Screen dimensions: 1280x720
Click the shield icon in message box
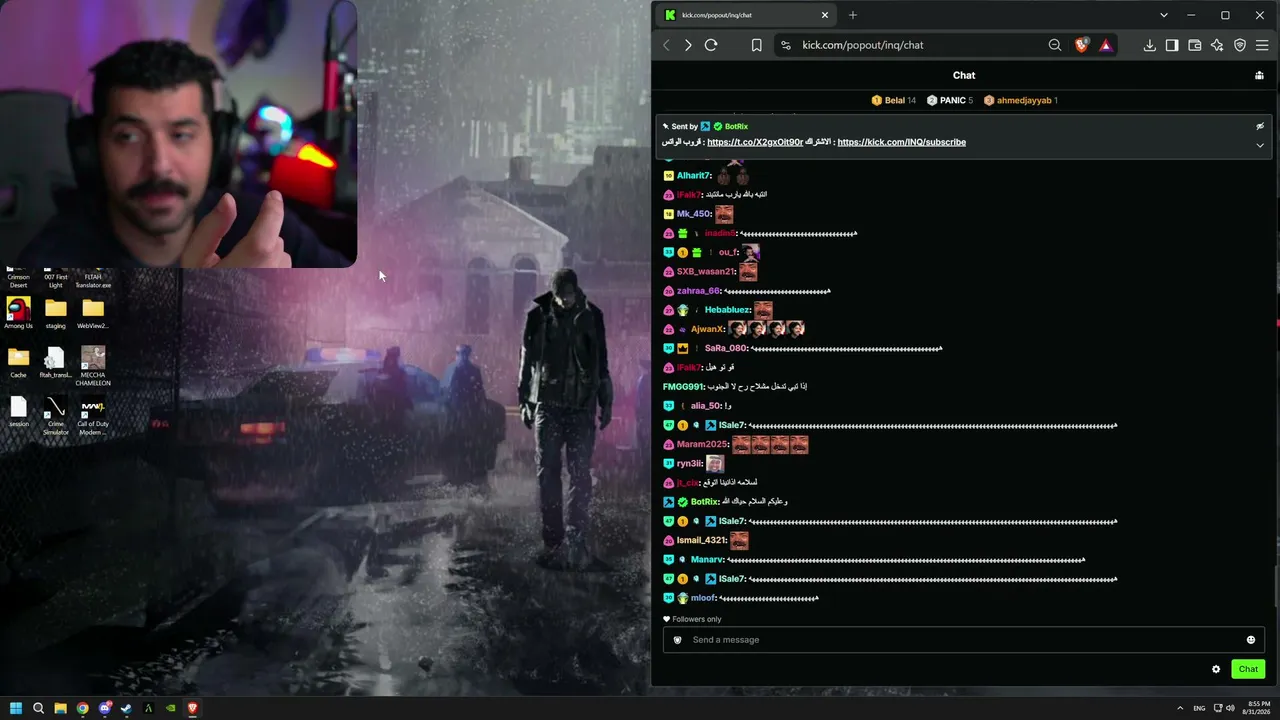pos(677,640)
